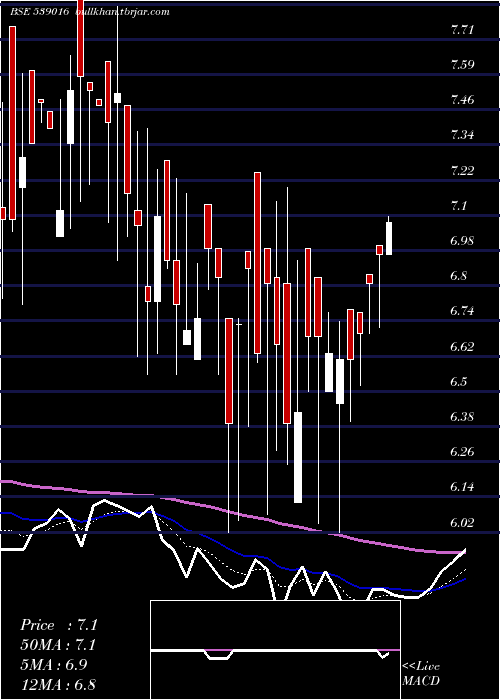Select the 6.62 price axis label

[461, 346]
